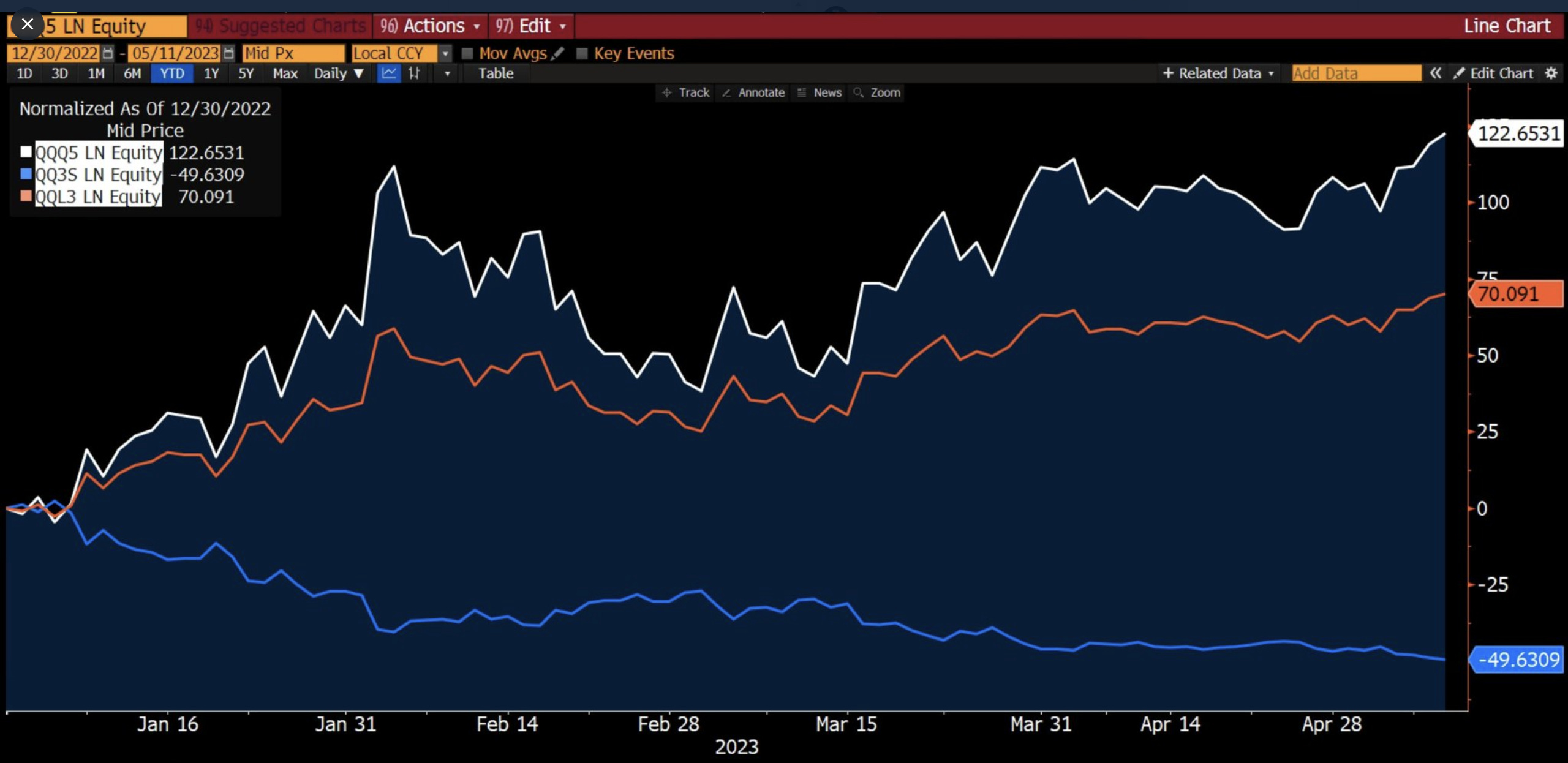
Task: Select the 1Y time range
Action: click(211, 73)
